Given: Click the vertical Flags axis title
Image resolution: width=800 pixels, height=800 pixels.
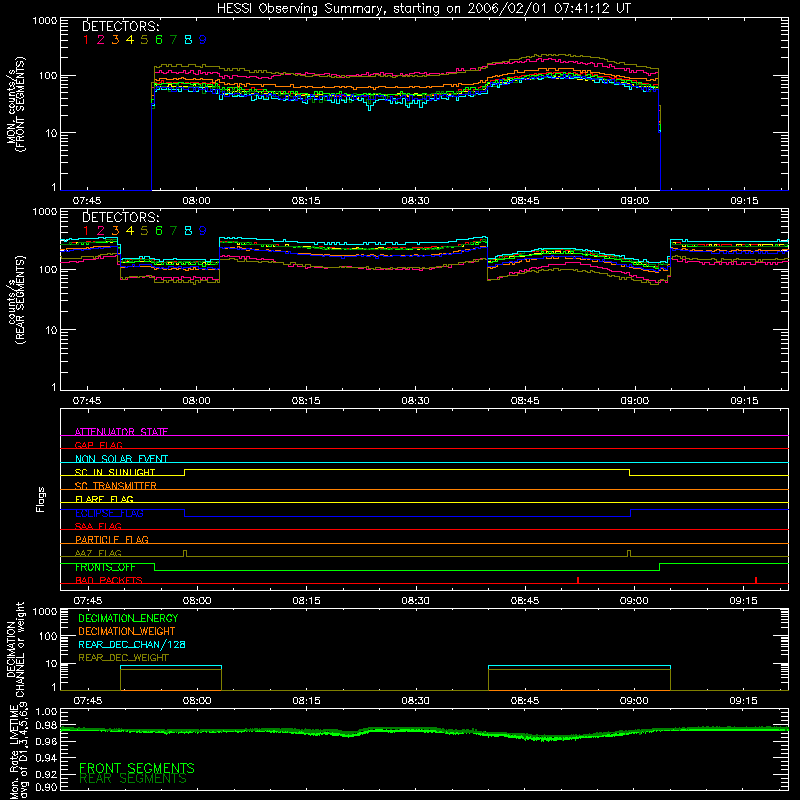Looking at the screenshot, I should [40, 499].
